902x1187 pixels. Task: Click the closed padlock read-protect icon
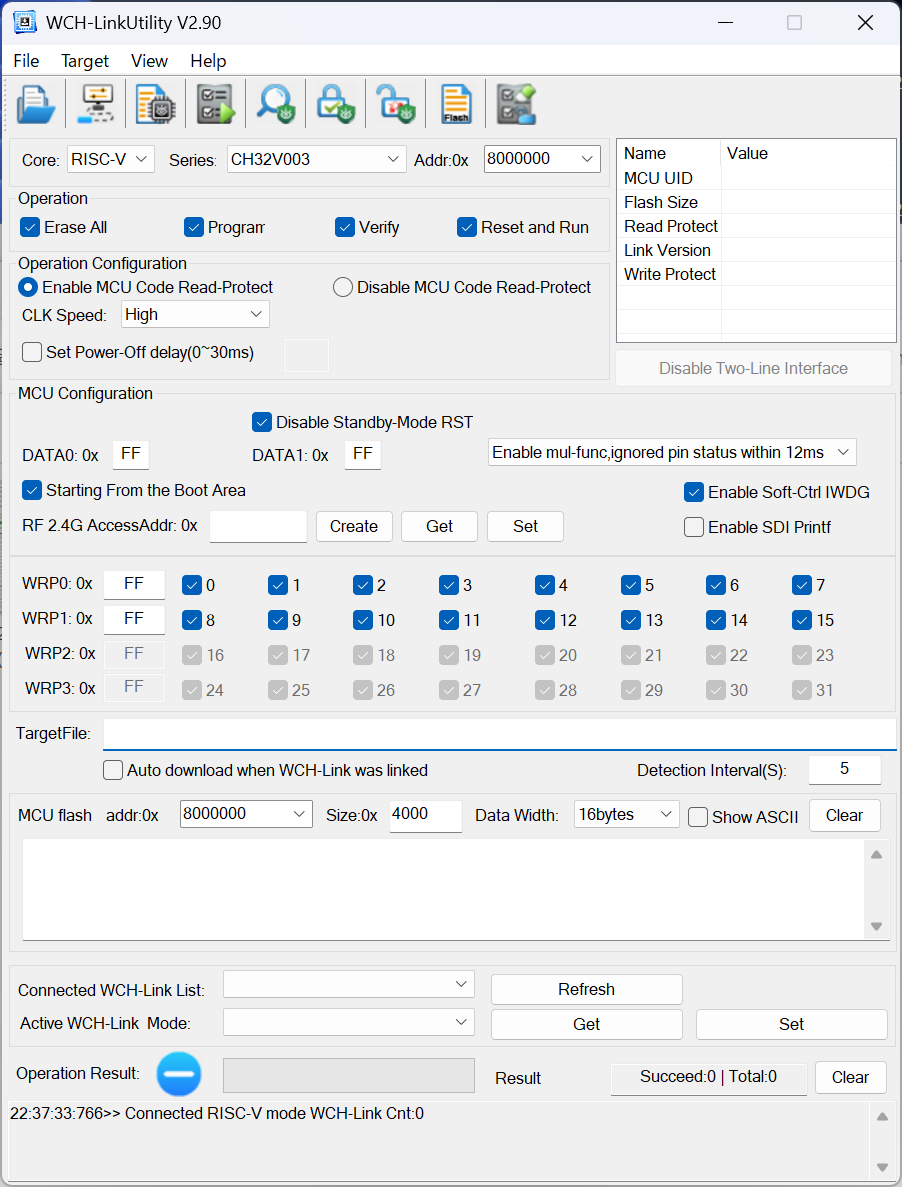click(x=335, y=104)
